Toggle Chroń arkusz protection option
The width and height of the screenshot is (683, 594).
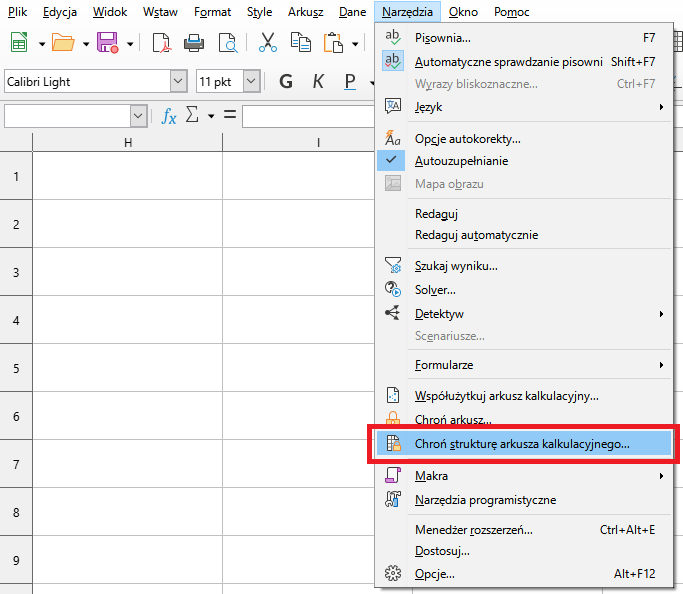[x=452, y=421]
